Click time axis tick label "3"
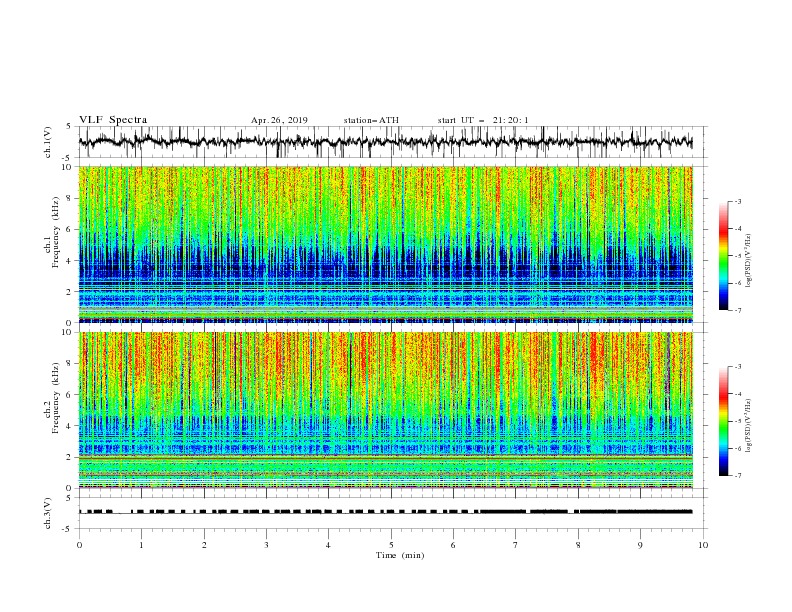This screenshot has height=612, width=792. 266,545
